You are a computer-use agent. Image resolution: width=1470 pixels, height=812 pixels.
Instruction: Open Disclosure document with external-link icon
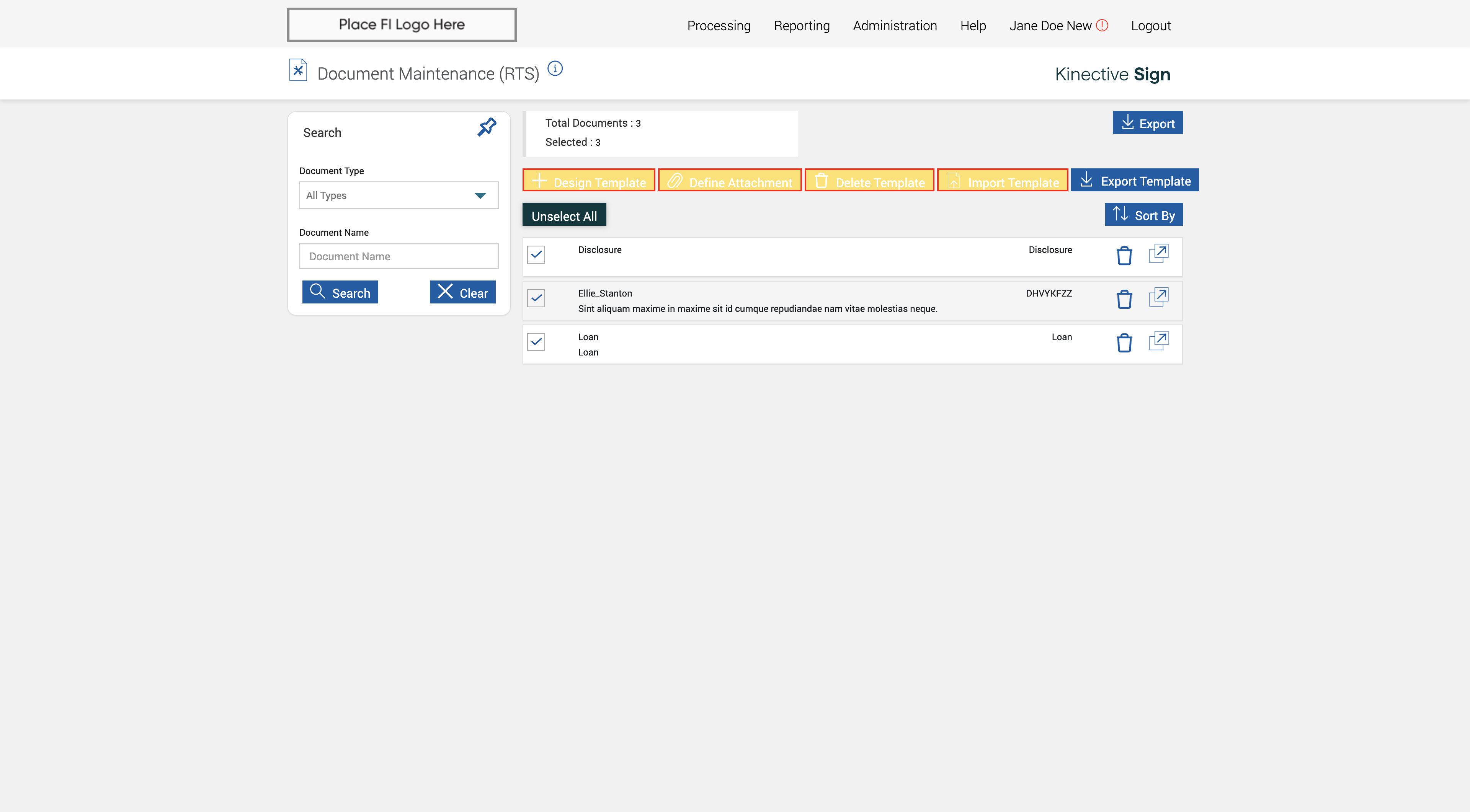(x=1158, y=253)
